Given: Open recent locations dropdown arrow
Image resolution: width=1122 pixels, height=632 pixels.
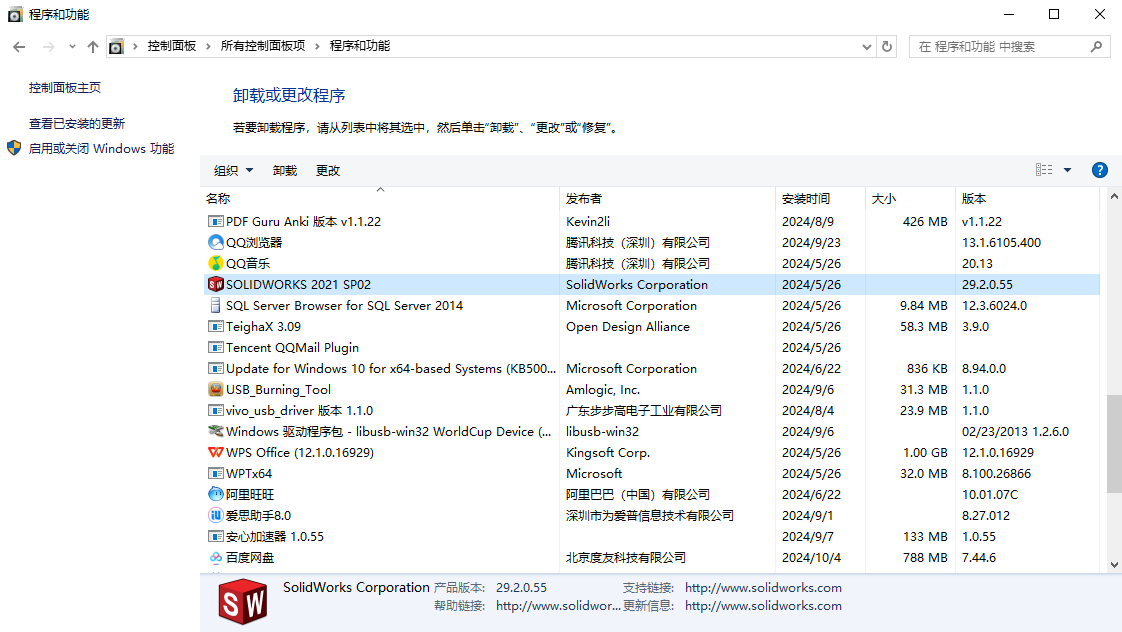Looking at the screenshot, I should [x=72, y=47].
